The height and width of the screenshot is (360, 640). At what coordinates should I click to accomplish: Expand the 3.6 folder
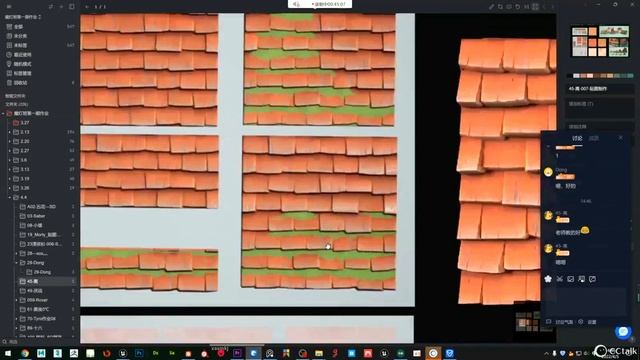[10, 160]
